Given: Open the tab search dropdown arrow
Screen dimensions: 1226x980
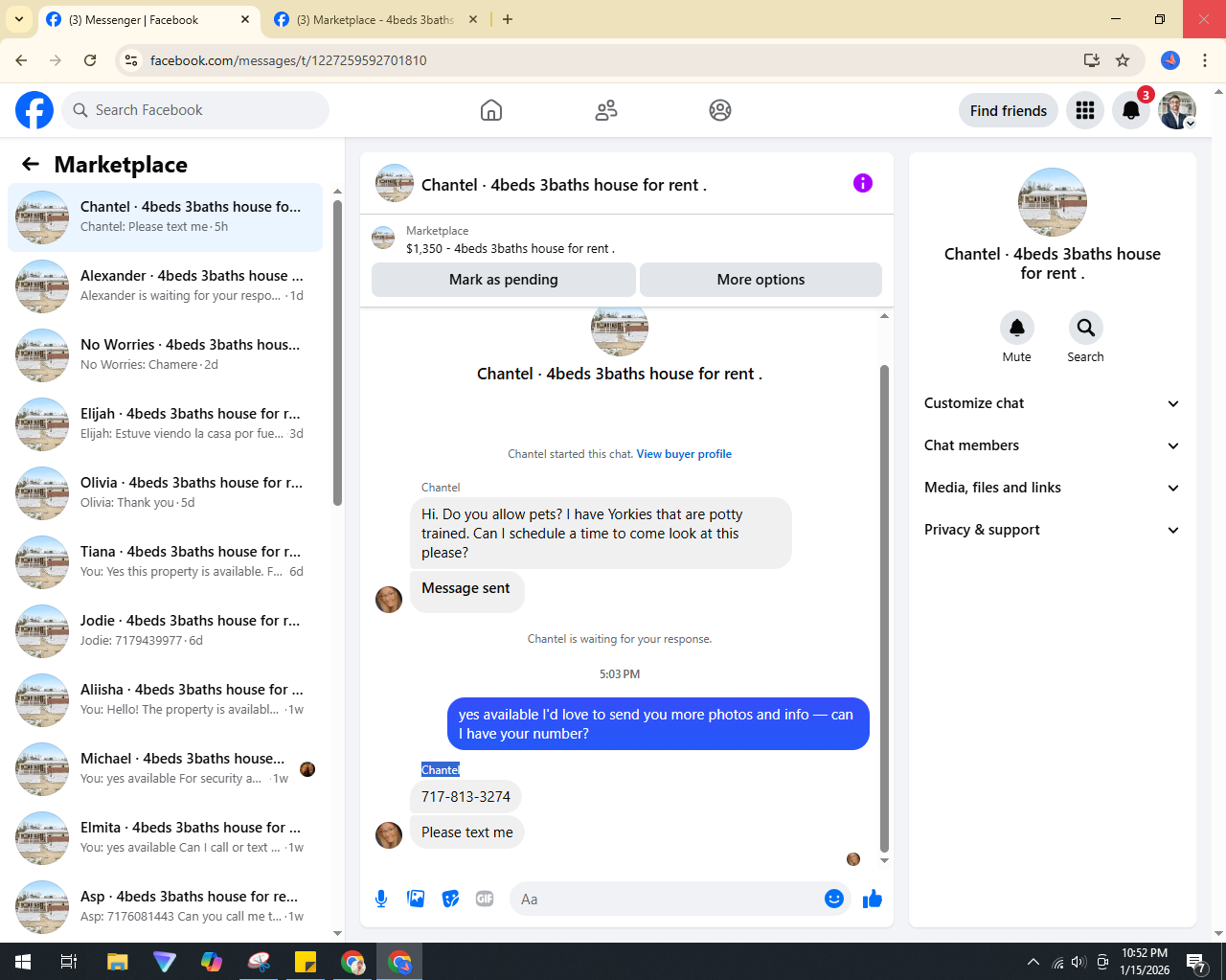Looking at the screenshot, I should (x=18, y=19).
